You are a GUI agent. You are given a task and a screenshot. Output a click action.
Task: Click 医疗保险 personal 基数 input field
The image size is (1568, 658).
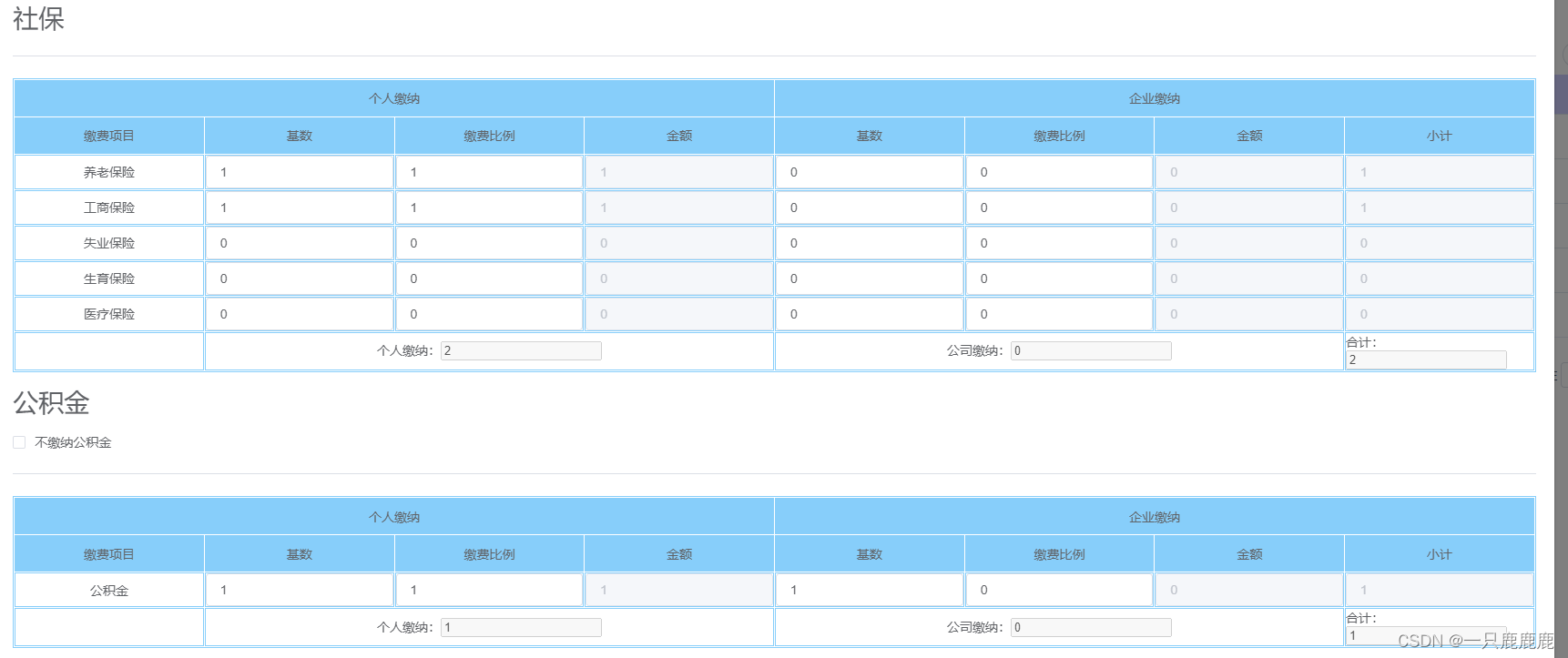[300, 314]
